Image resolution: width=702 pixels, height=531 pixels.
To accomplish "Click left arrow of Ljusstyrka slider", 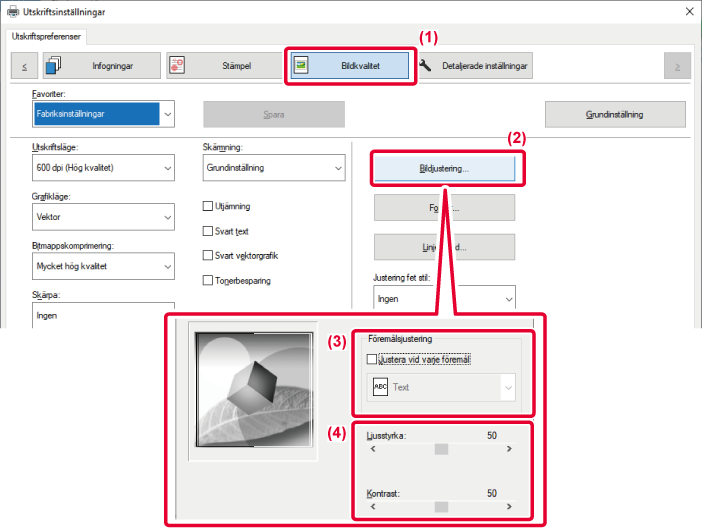I will [373, 449].
